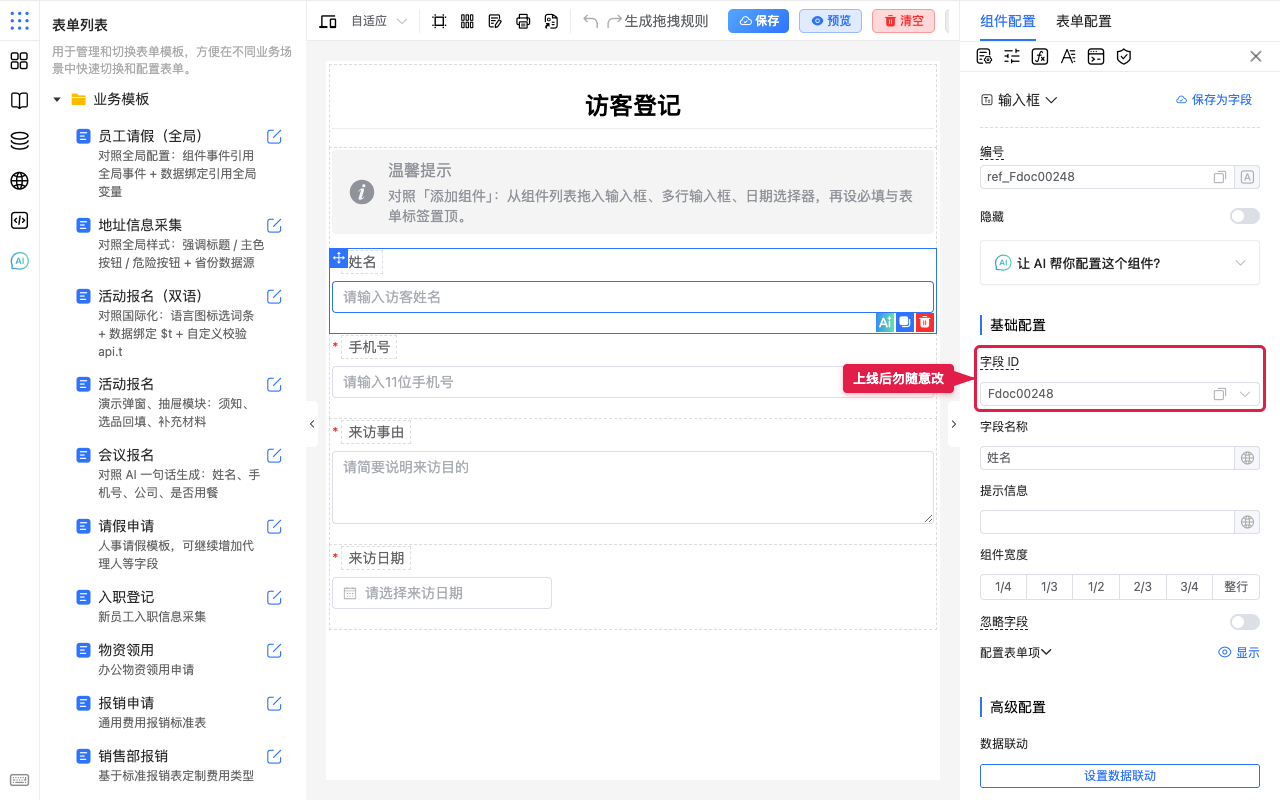Image resolution: width=1280 pixels, height=800 pixels.
Task: Open the shield validation icon in config panel
Action: [x=1124, y=56]
